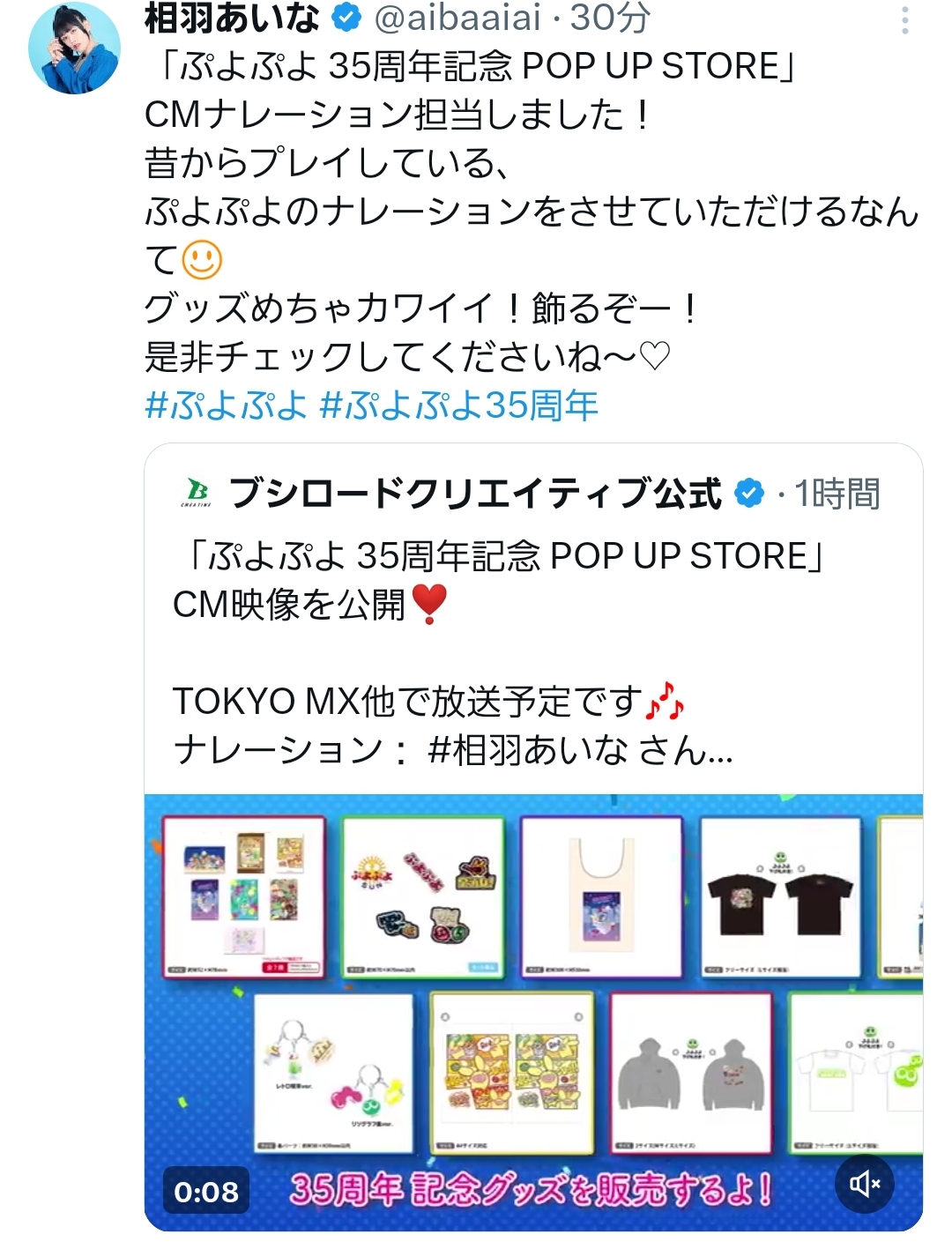The width and height of the screenshot is (952, 1249).
Task: Click the verified badge beside ブシロードクリエイティブ公式
Action: 749,493
